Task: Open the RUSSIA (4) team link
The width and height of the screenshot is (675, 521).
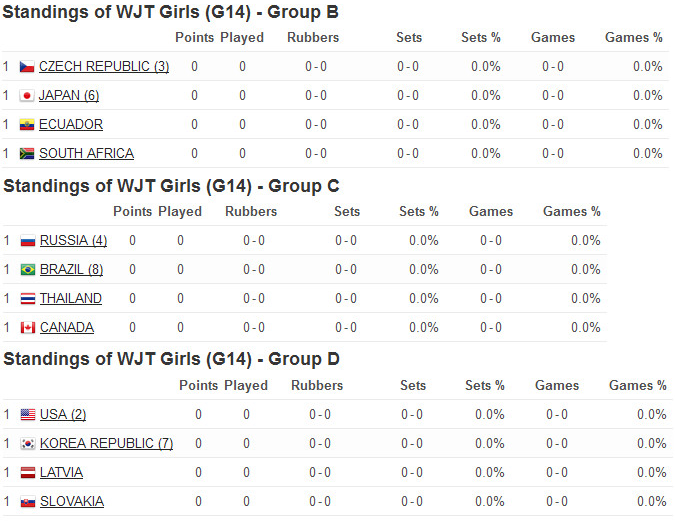Action: [73, 241]
